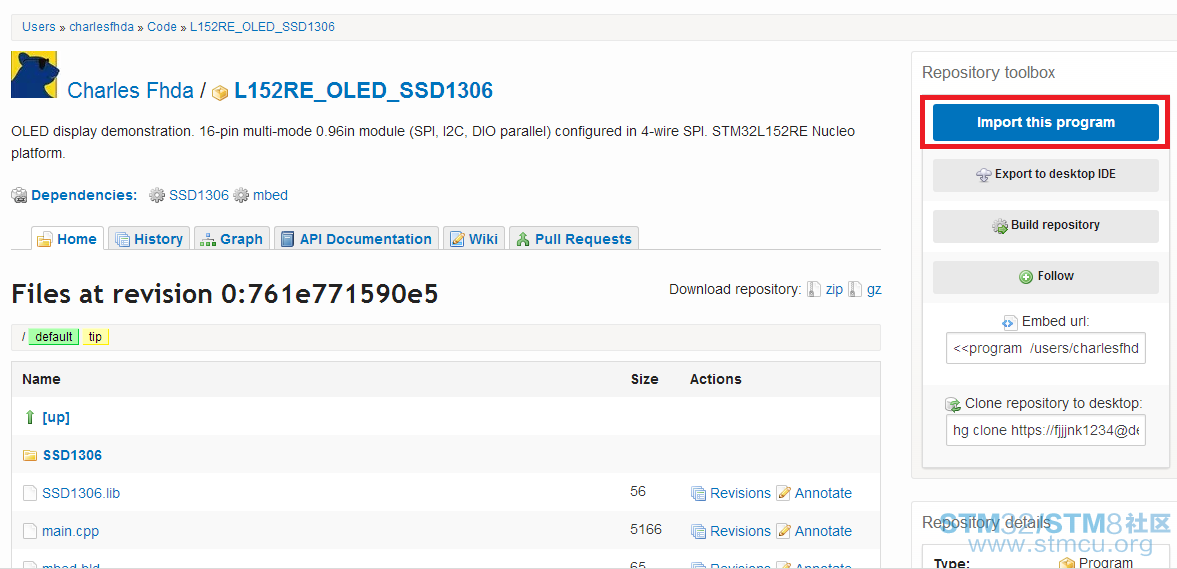Annotate the main.cpp file
Image resolution: width=1177 pixels, height=569 pixels.
pos(823,531)
